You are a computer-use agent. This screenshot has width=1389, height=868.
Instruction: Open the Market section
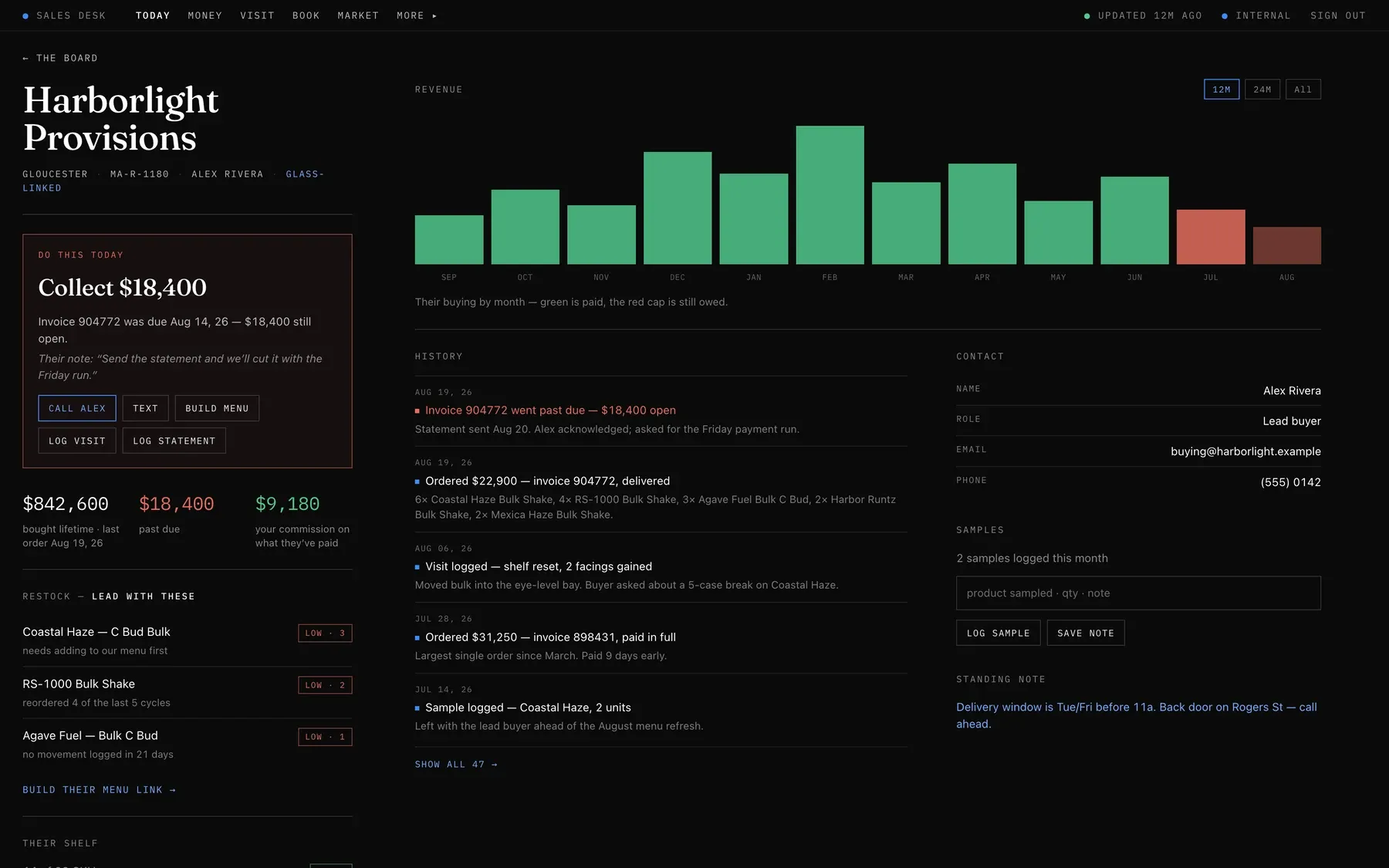(358, 15)
